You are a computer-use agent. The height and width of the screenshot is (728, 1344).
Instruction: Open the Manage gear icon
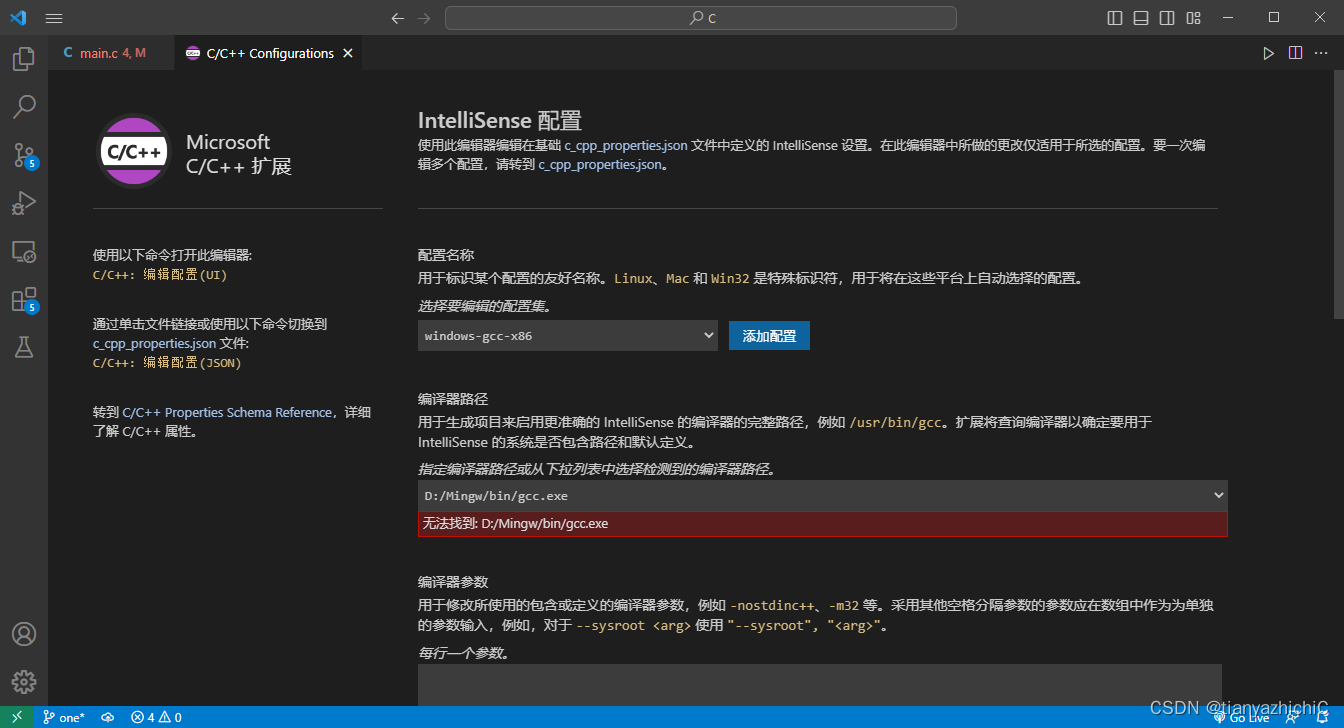click(24, 682)
